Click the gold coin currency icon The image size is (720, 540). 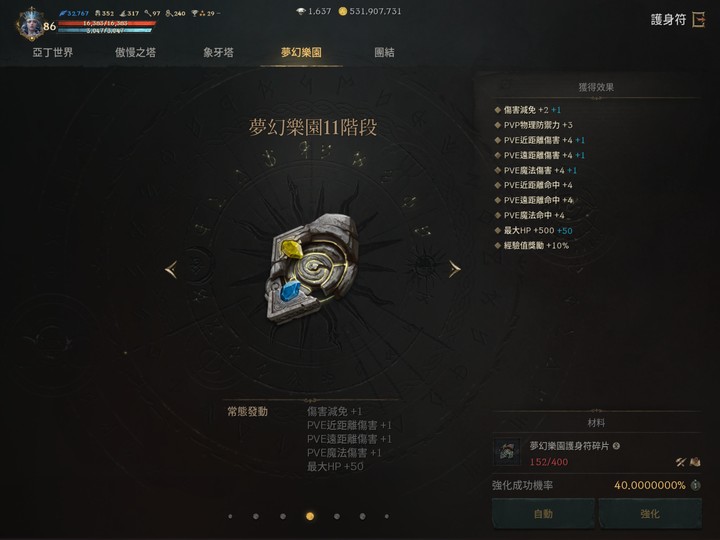click(343, 11)
